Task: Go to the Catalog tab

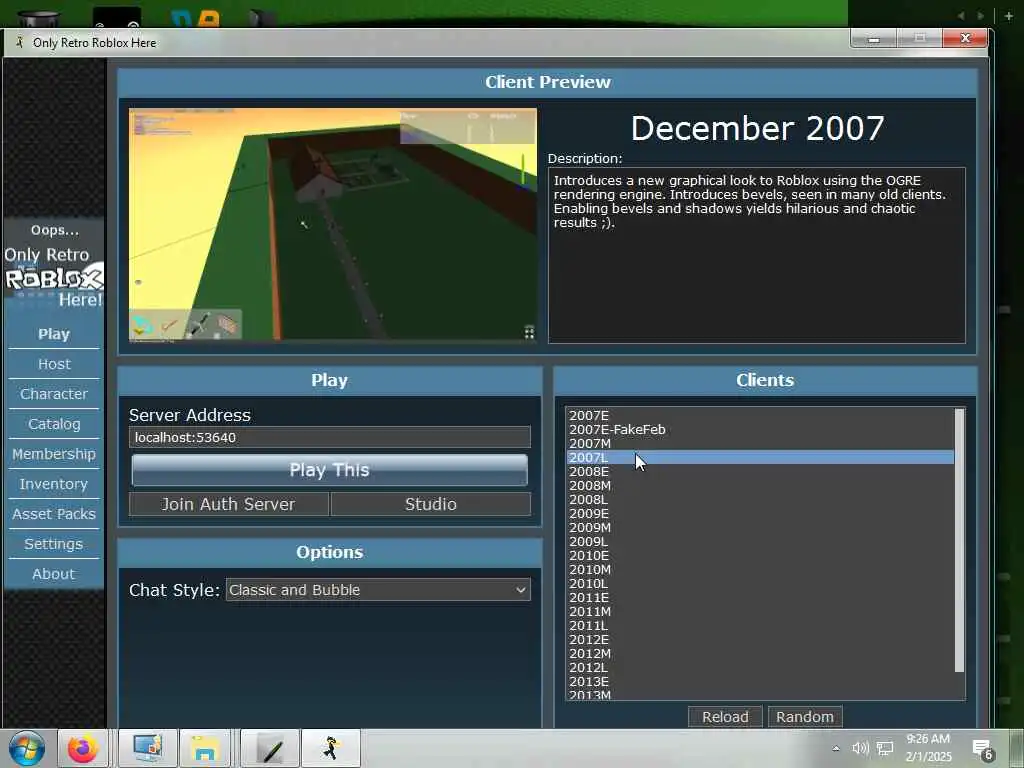Action: tap(54, 424)
